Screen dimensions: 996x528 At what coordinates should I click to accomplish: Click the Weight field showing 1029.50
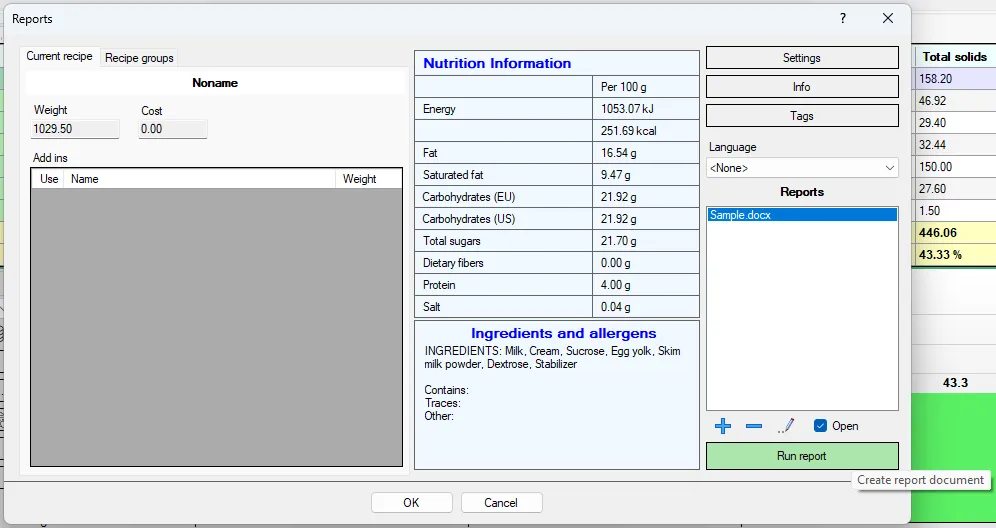coord(75,129)
